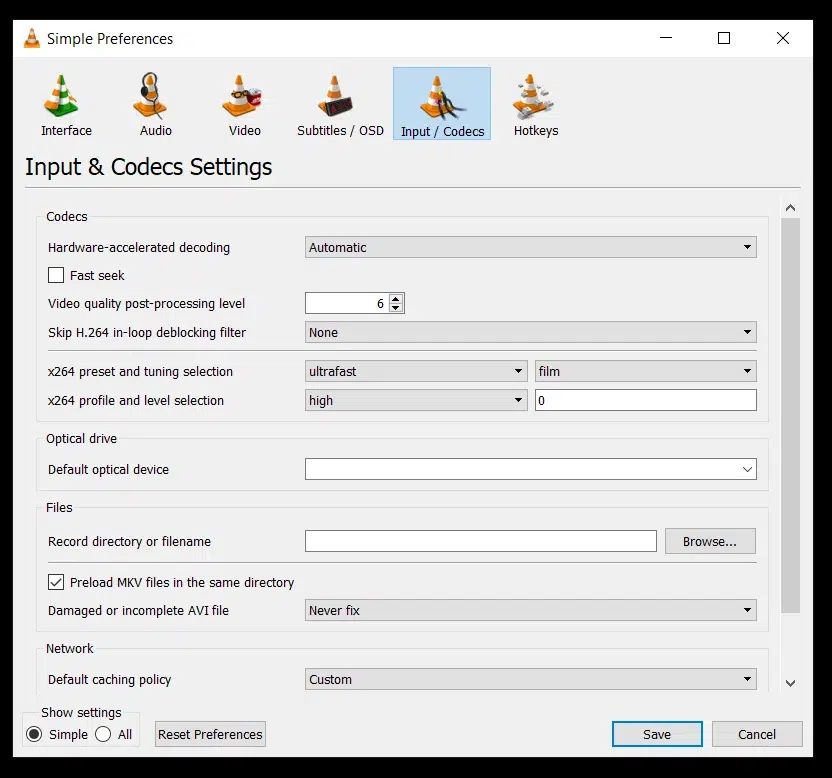832x778 pixels.
Task: Enable the Fast seek checkbox
Action: point(56,275)
